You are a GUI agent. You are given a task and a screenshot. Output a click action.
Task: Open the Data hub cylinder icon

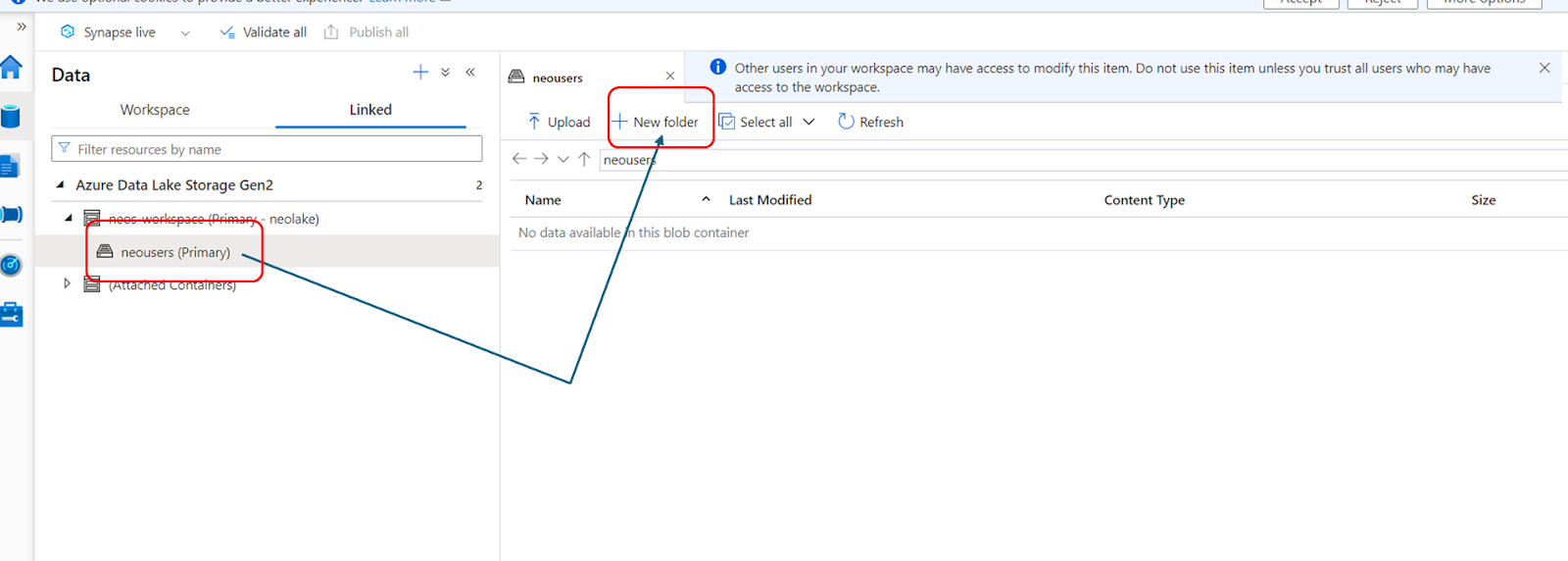[11, 117]
